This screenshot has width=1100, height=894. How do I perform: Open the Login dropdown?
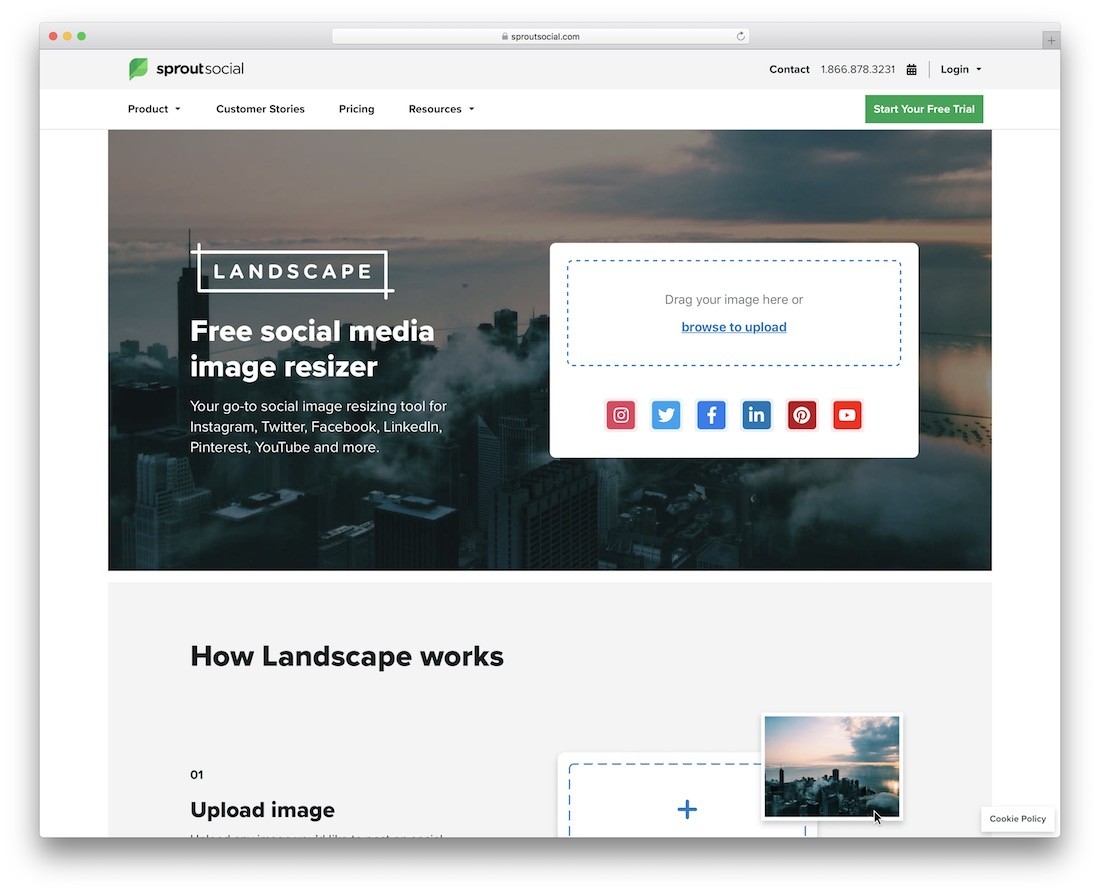pyautogui.click(x=960, y=69)
